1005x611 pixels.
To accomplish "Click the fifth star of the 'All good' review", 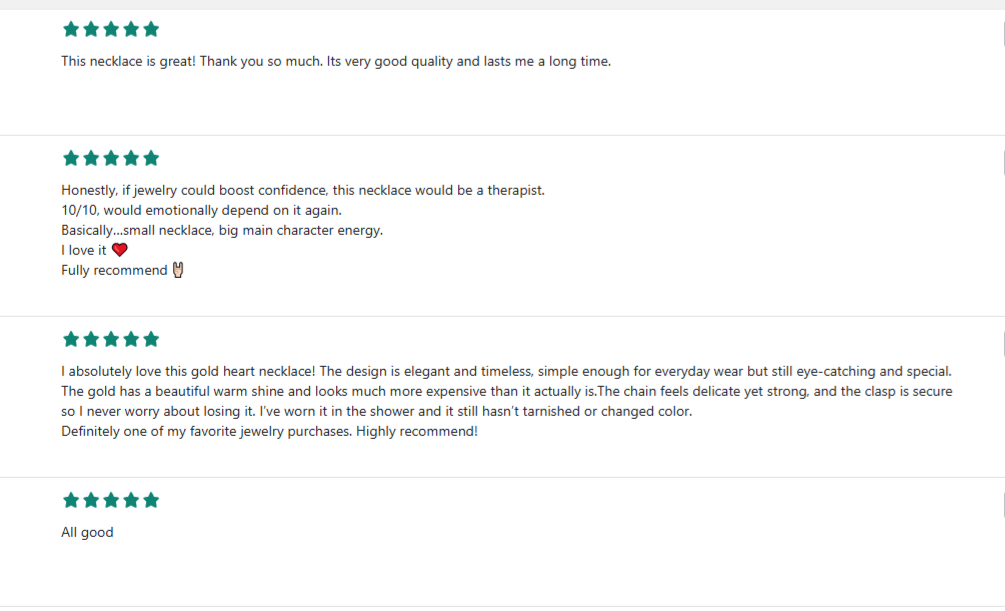I will 150,500.
